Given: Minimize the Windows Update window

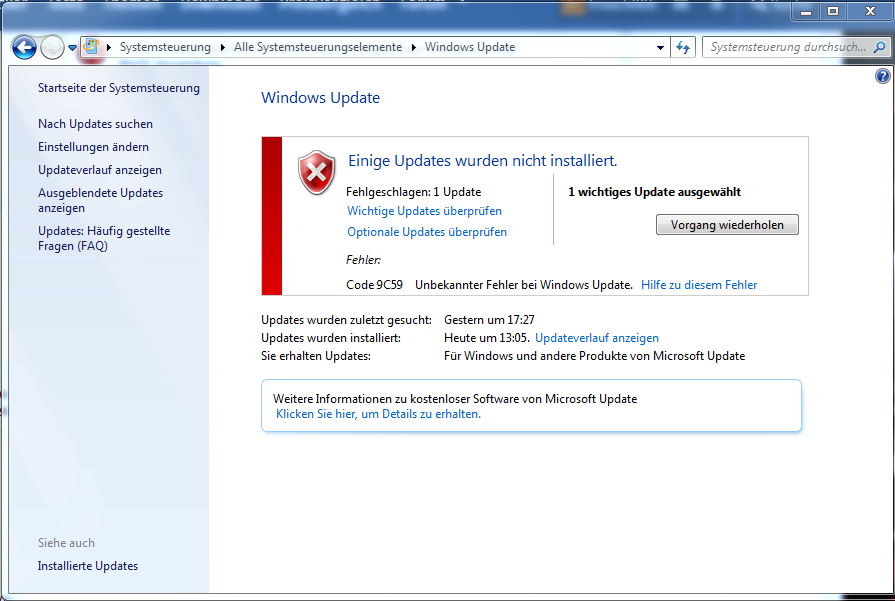Looking at the screenshot, I should pos(806,11).
